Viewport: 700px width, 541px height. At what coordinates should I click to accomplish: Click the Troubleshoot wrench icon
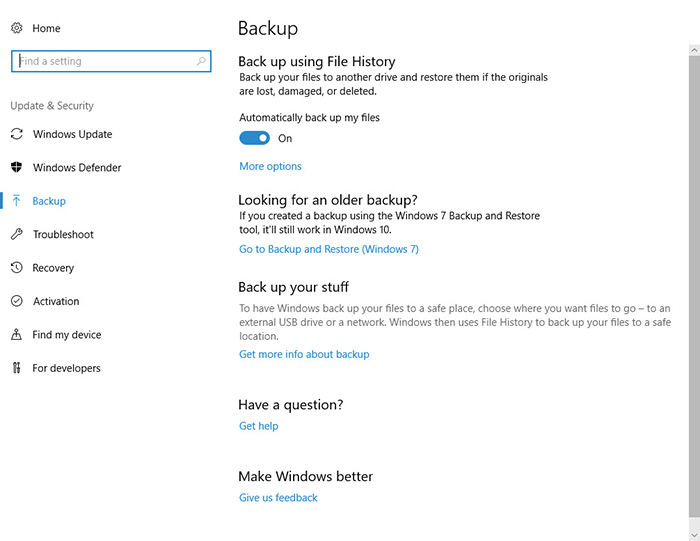[x=17, y=234]
